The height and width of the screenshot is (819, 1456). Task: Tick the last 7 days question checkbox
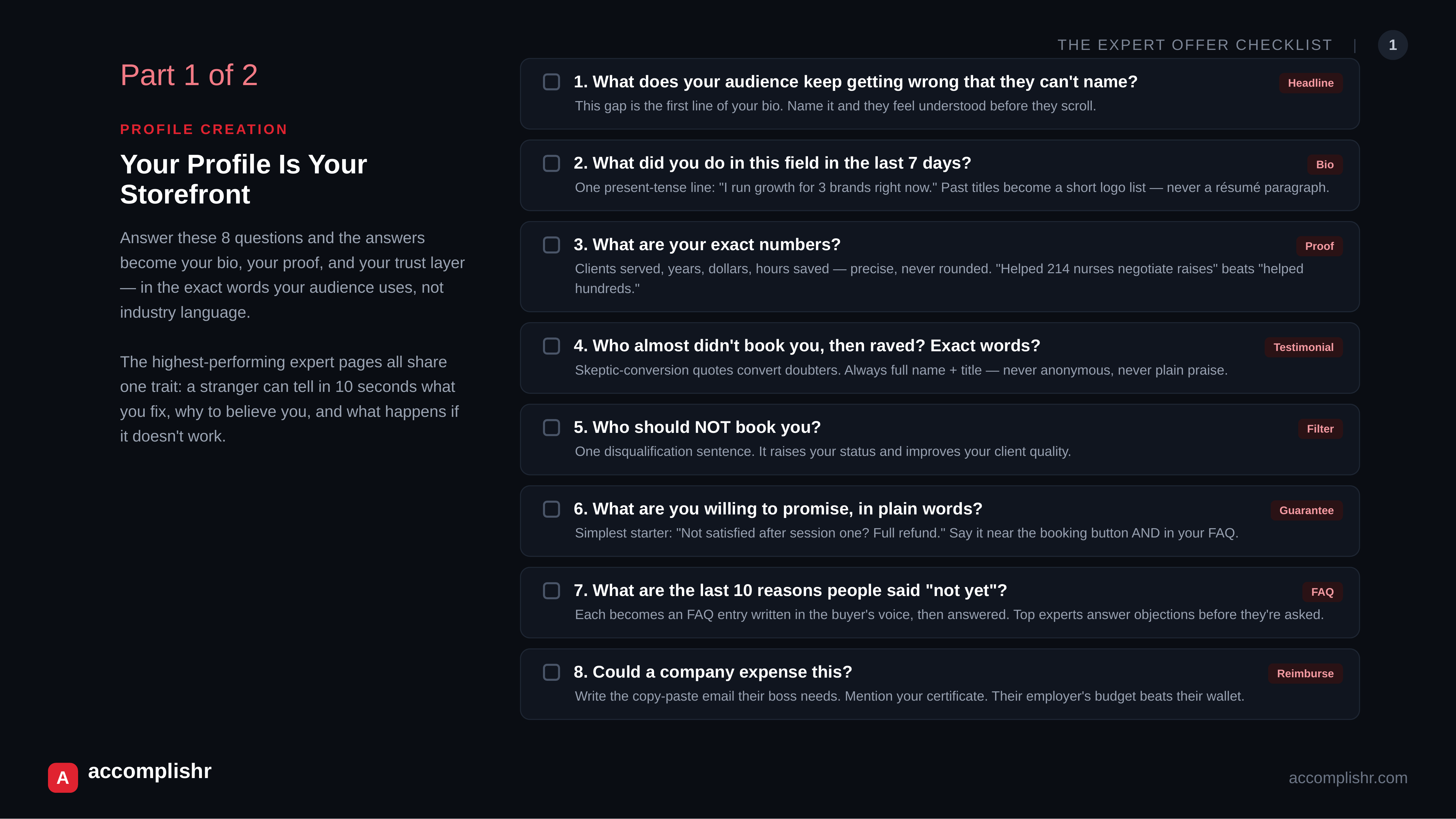click(x=551, y=163)
